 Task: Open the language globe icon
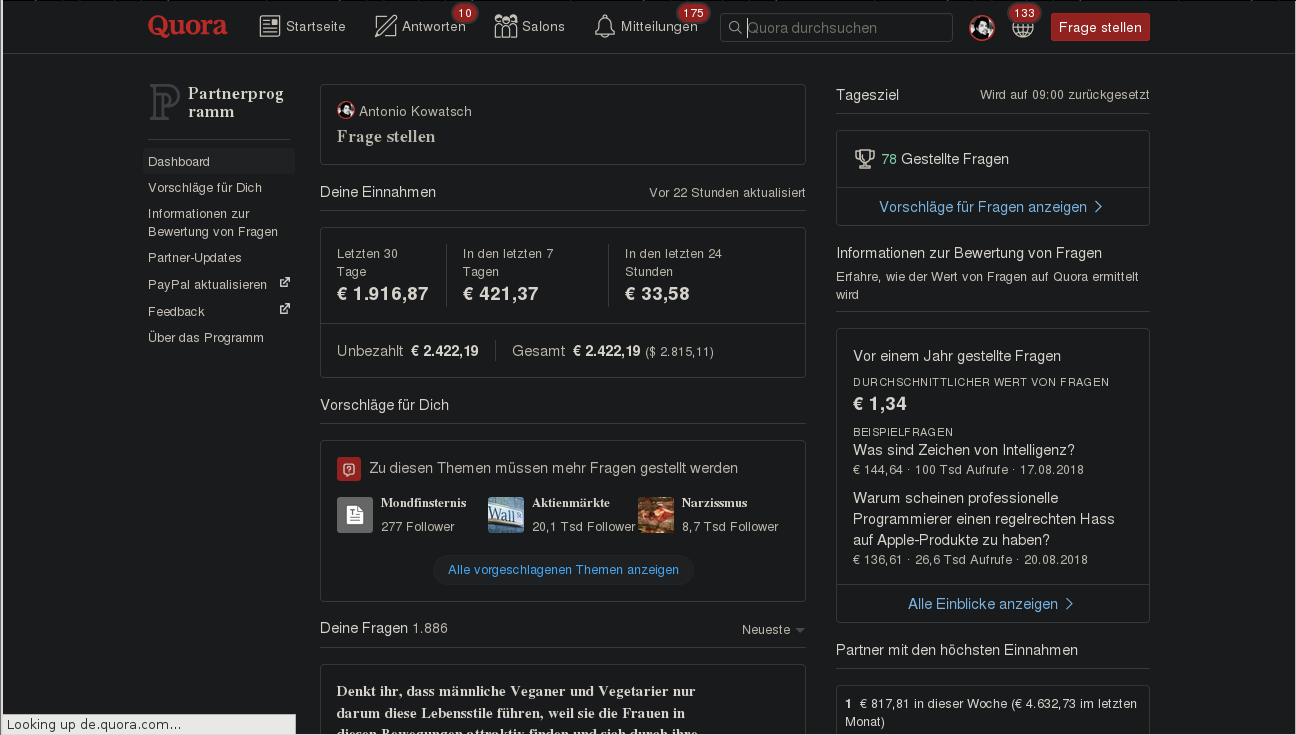point(1022,28)
